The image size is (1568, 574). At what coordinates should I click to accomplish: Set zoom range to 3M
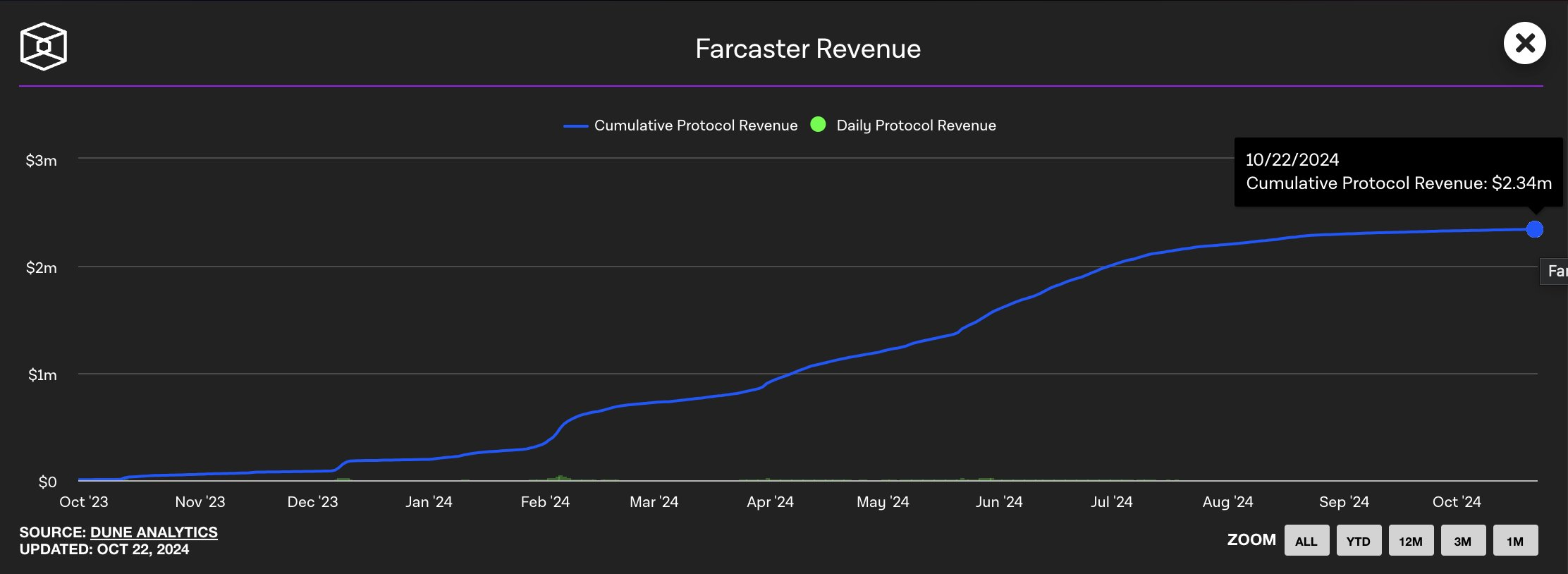tap(1463, 541)
